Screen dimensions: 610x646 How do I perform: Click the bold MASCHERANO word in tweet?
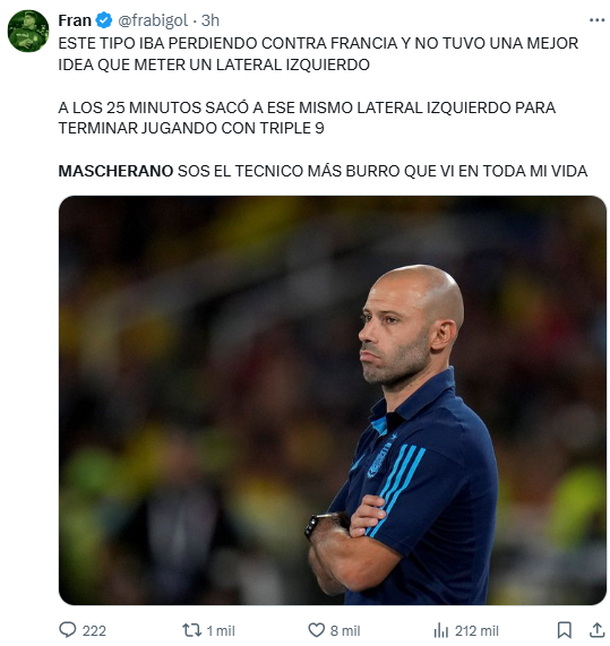click(116, 171)
